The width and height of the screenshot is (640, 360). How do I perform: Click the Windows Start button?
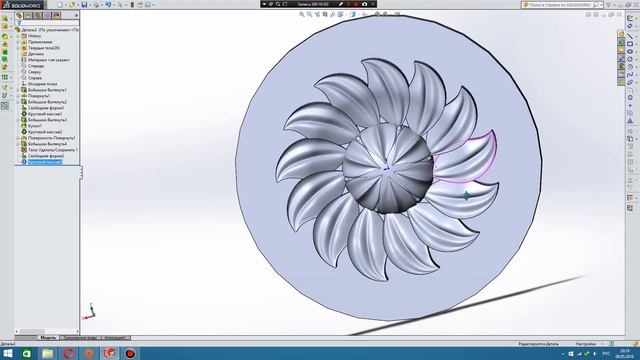click(7, 353)
